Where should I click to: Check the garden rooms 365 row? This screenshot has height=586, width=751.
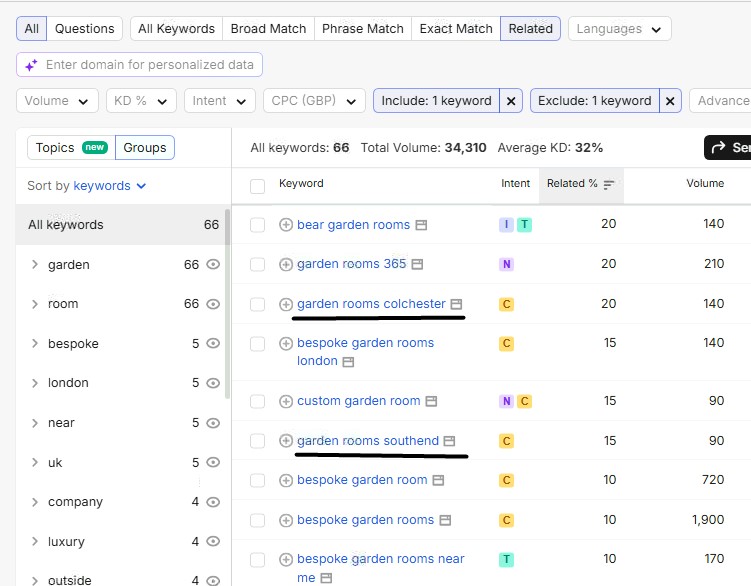[x=258, y=264]
